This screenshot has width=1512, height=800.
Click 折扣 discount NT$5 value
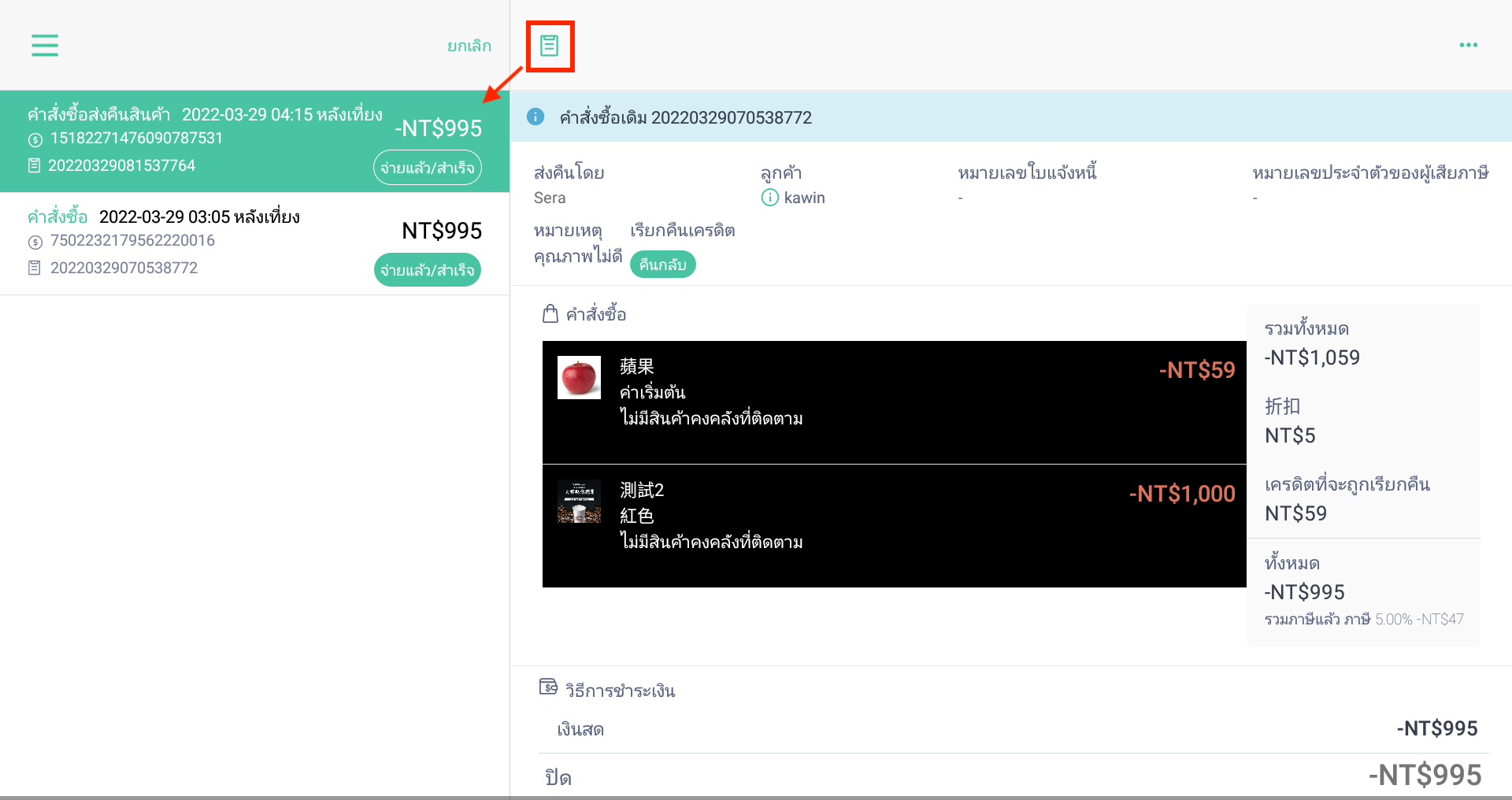(1290, 435)
